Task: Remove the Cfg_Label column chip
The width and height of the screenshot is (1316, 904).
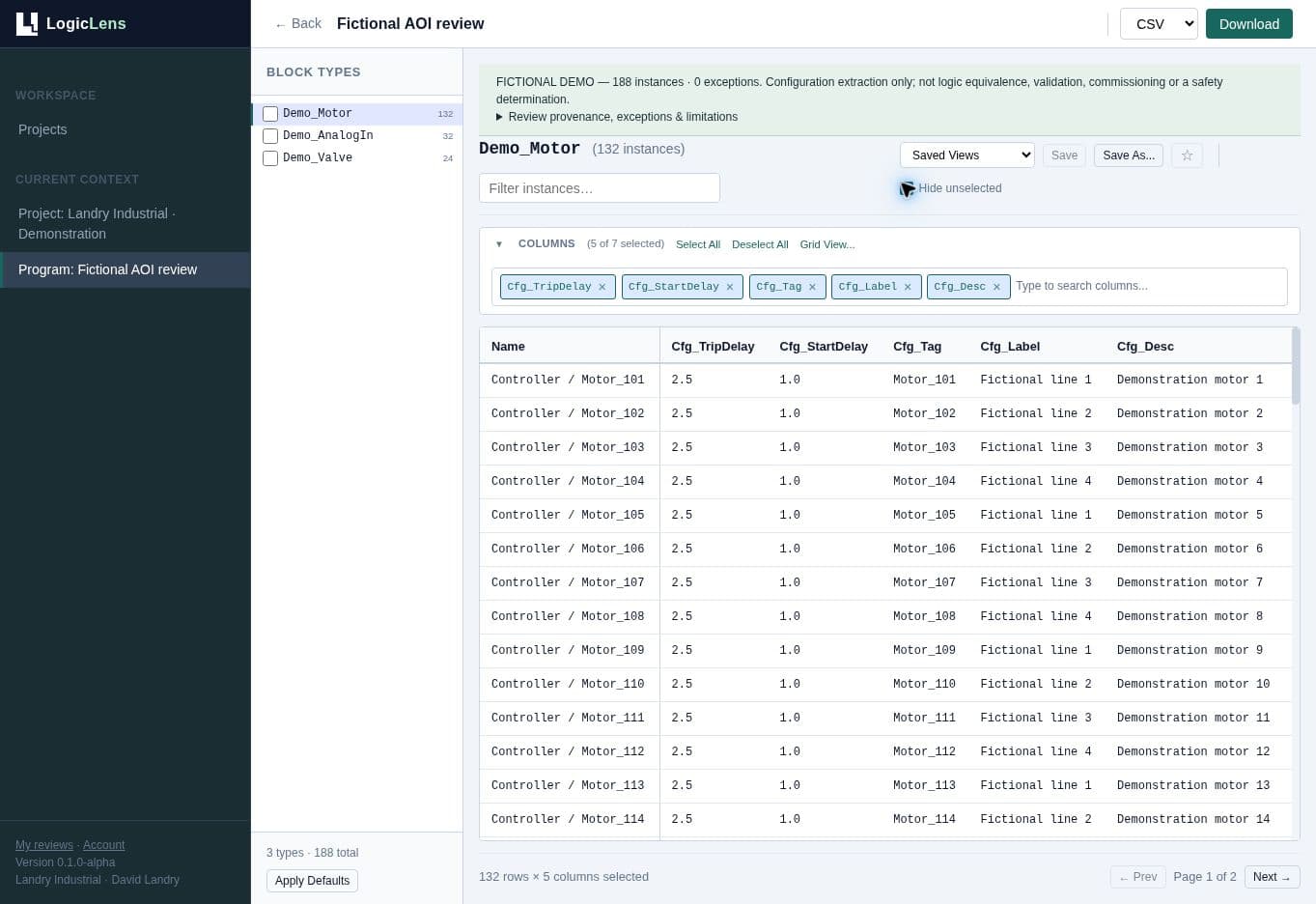Action: coord(908,287)
